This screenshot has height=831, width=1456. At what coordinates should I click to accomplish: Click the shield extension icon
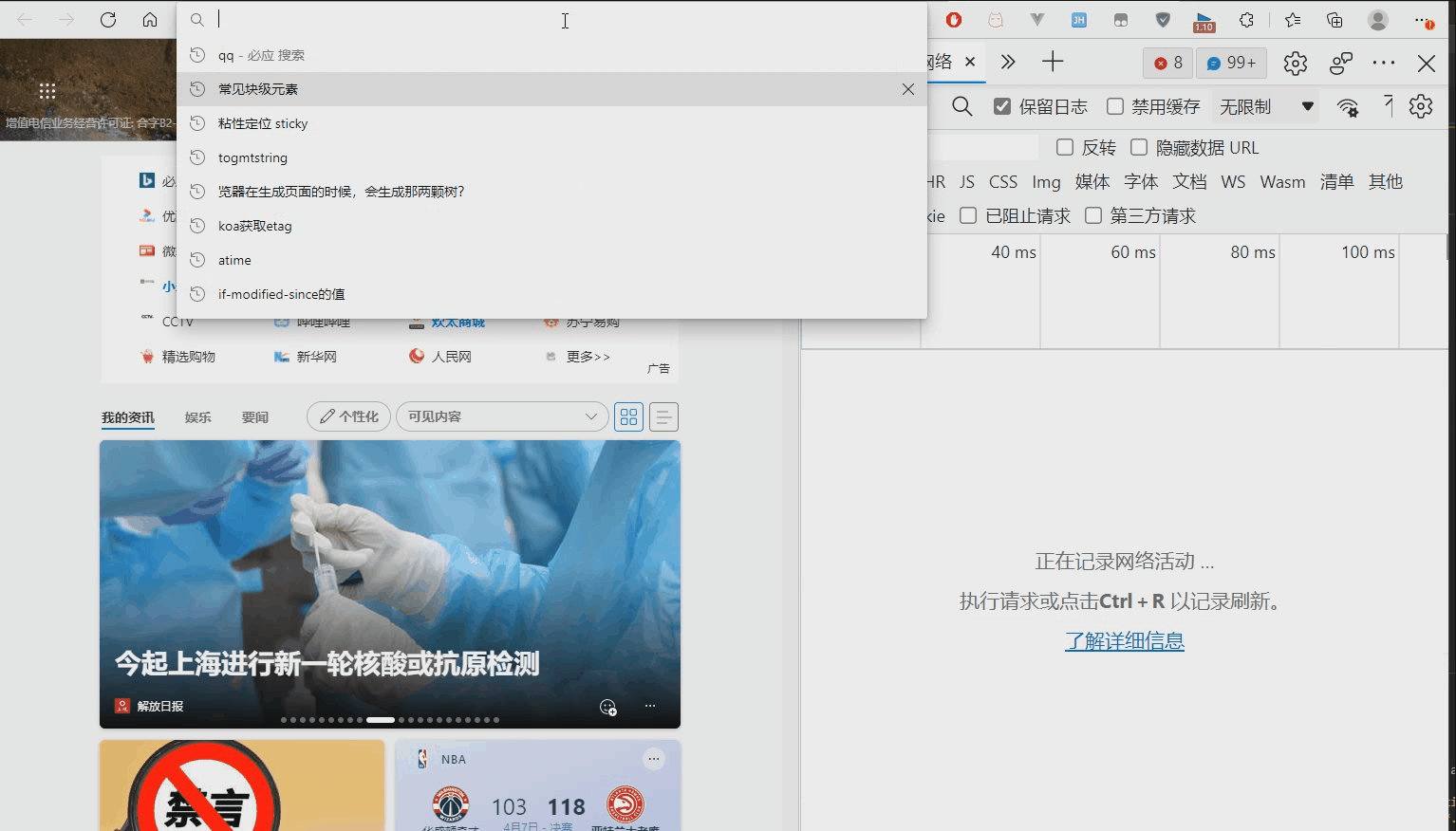(x=1163, y=20)
